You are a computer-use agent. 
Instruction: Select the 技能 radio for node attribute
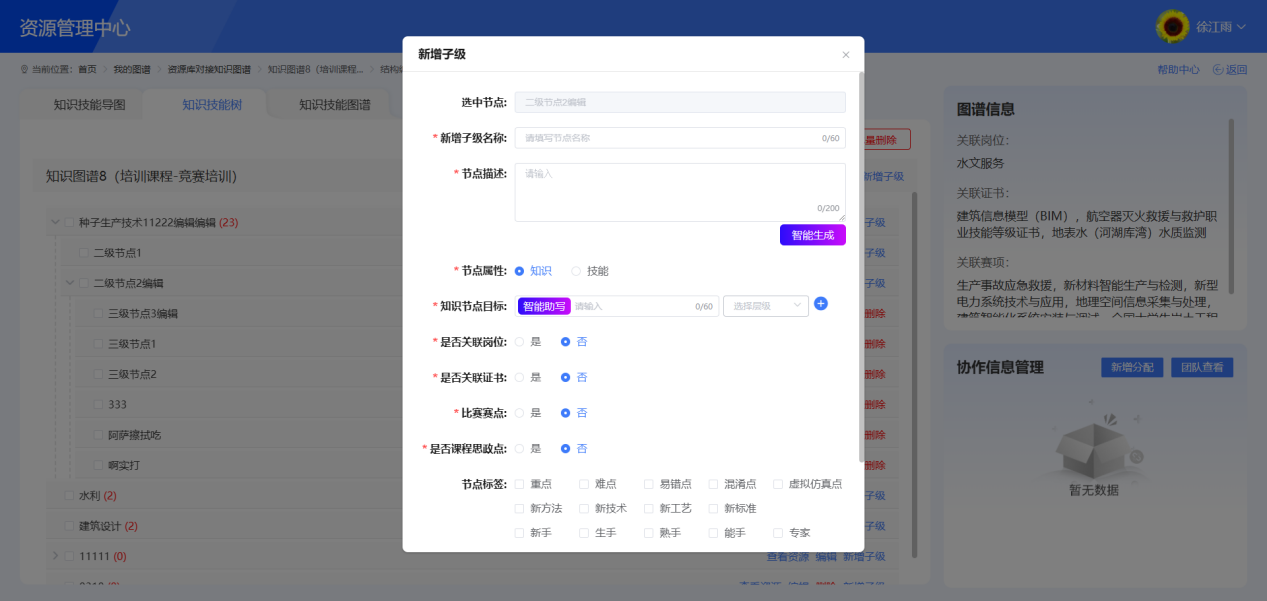pyautogui.click(x=575, y=270)
